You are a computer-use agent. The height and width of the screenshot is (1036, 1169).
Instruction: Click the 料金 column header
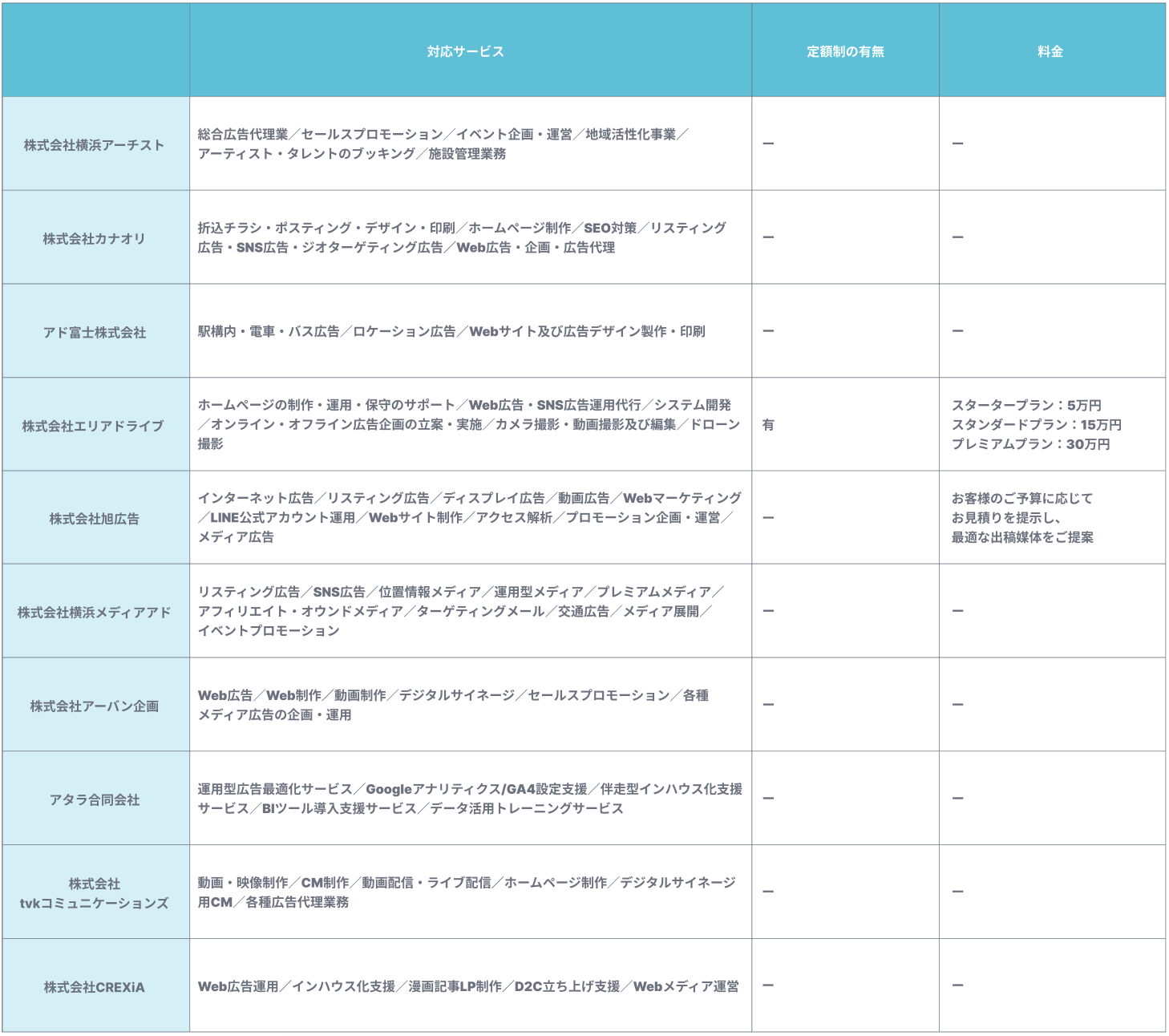(x=1050, y=51)
